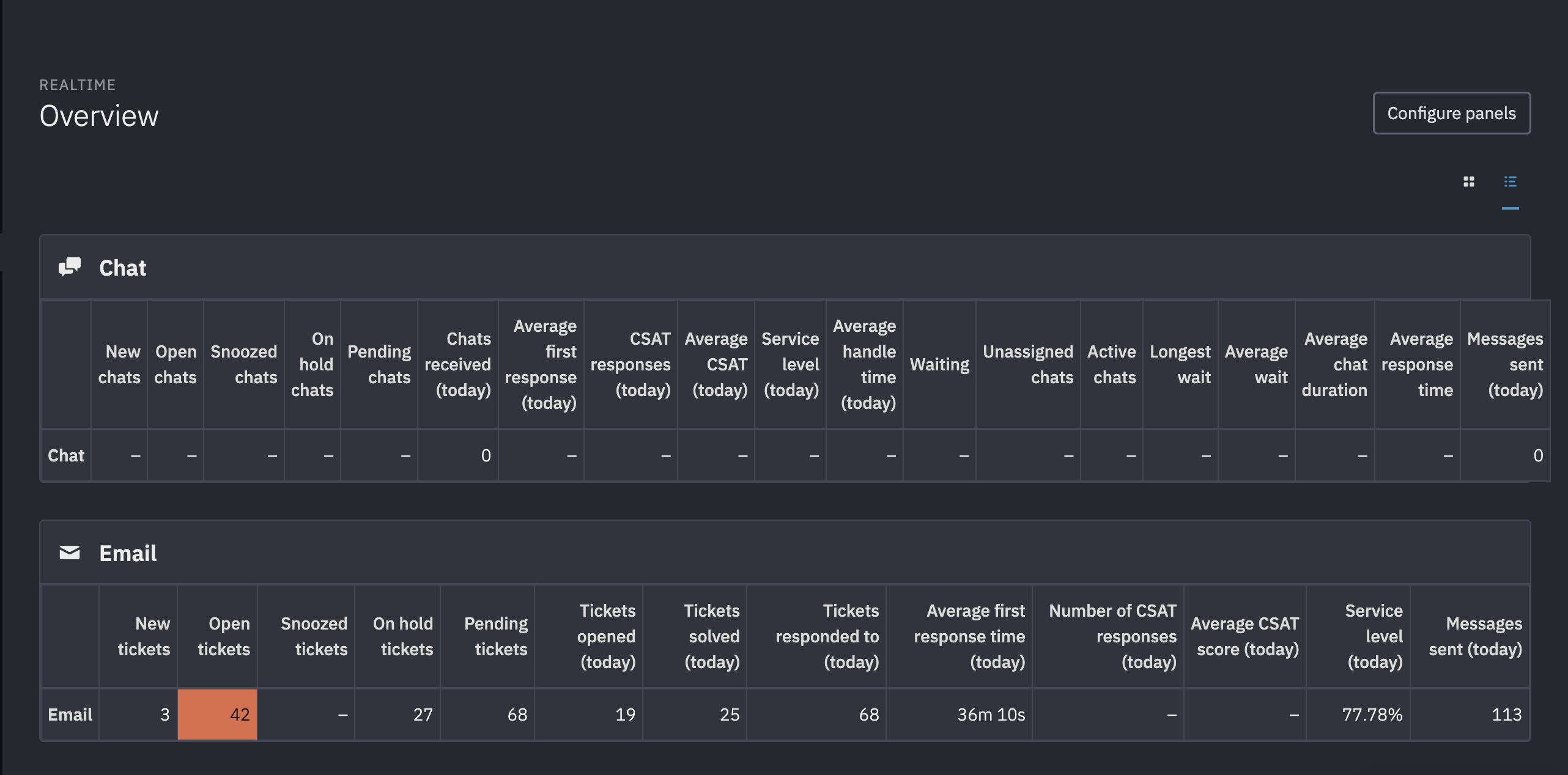Click the Average CSAT score (today) header
This screenshot has height=775, width=1568.
tap(1246, 636)
